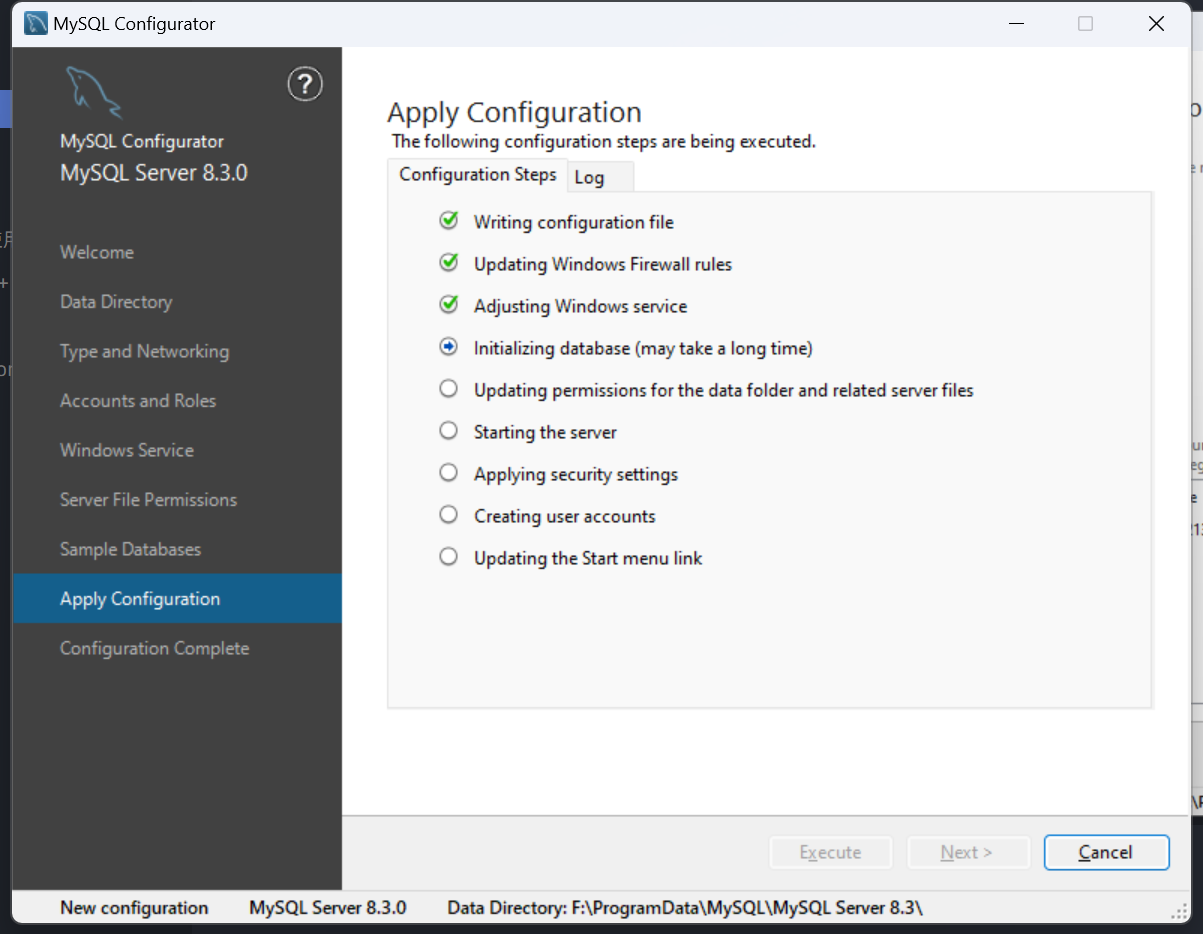Click 'Updating the Start menu link' step text
This screenshot has height=934, width=1203.
click(588, 558)
